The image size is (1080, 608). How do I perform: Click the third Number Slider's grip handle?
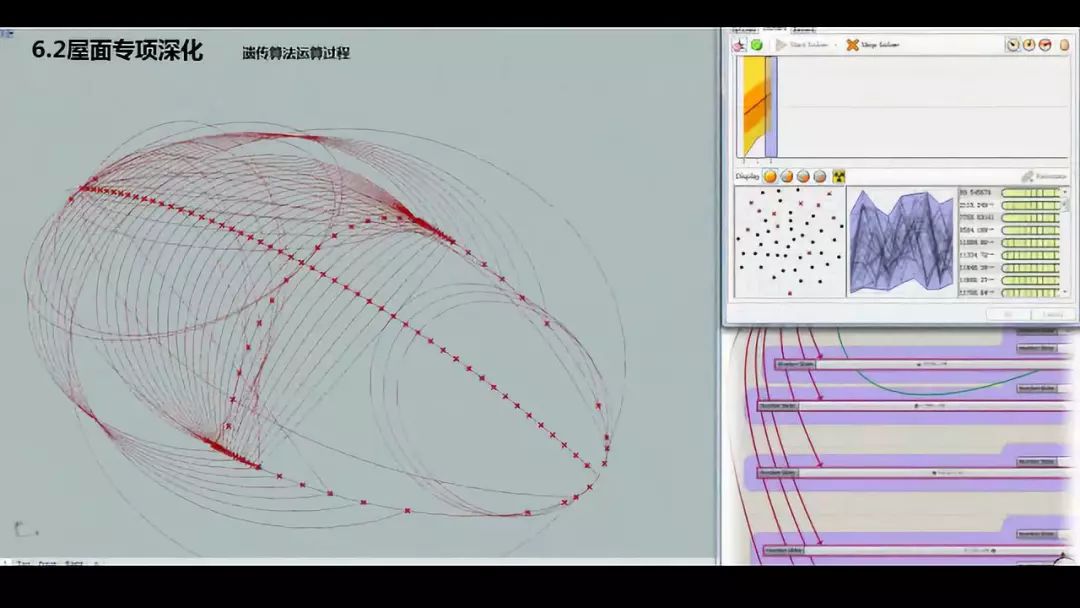tap(935, 473)
